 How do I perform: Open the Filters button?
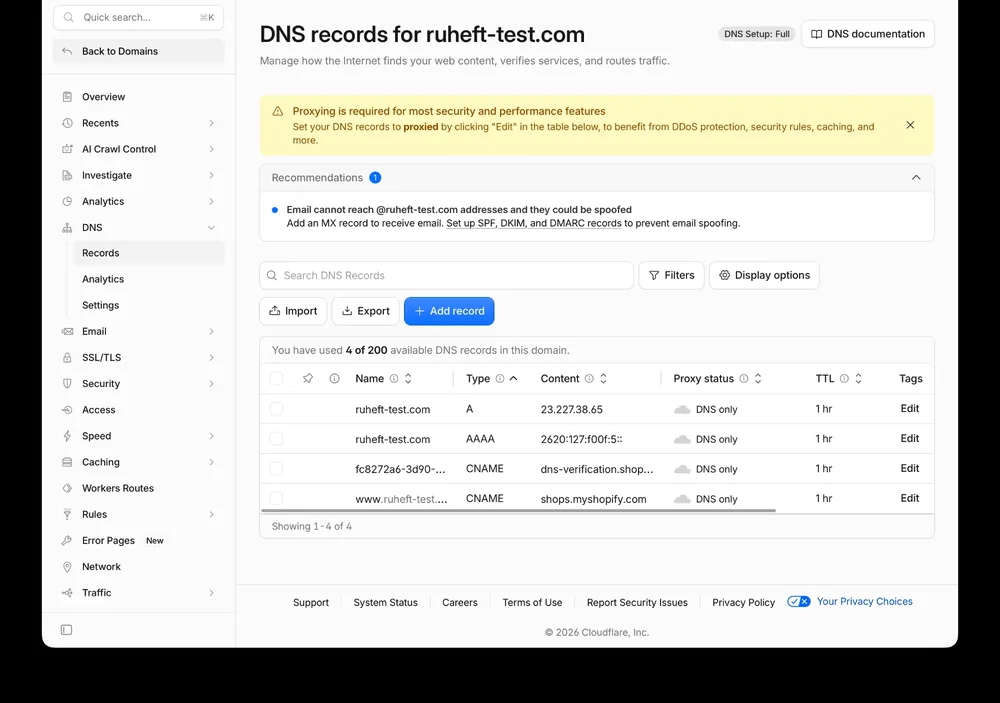(672, 276)
